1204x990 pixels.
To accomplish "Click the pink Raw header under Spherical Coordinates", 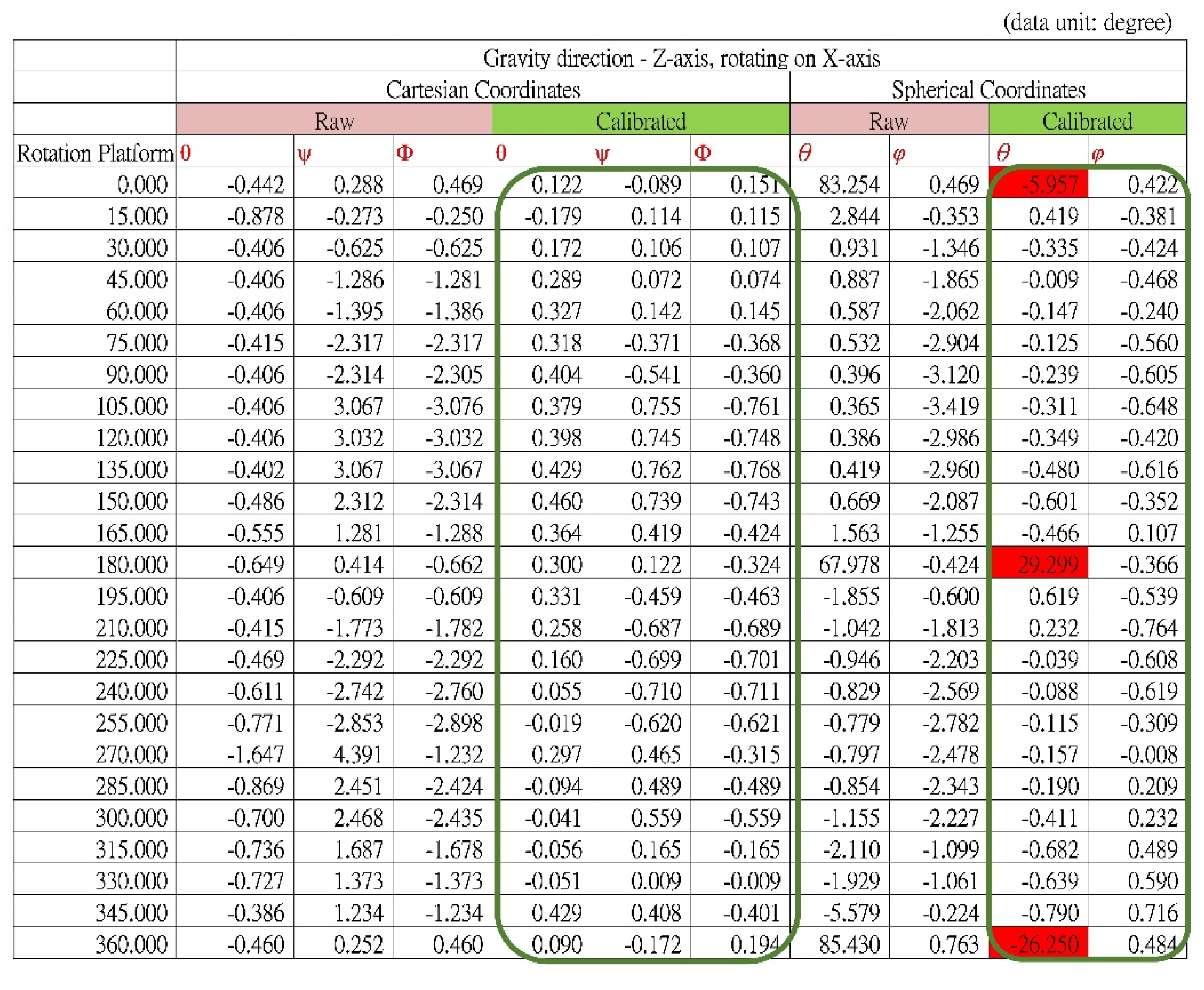I will (x=889, y=121).
